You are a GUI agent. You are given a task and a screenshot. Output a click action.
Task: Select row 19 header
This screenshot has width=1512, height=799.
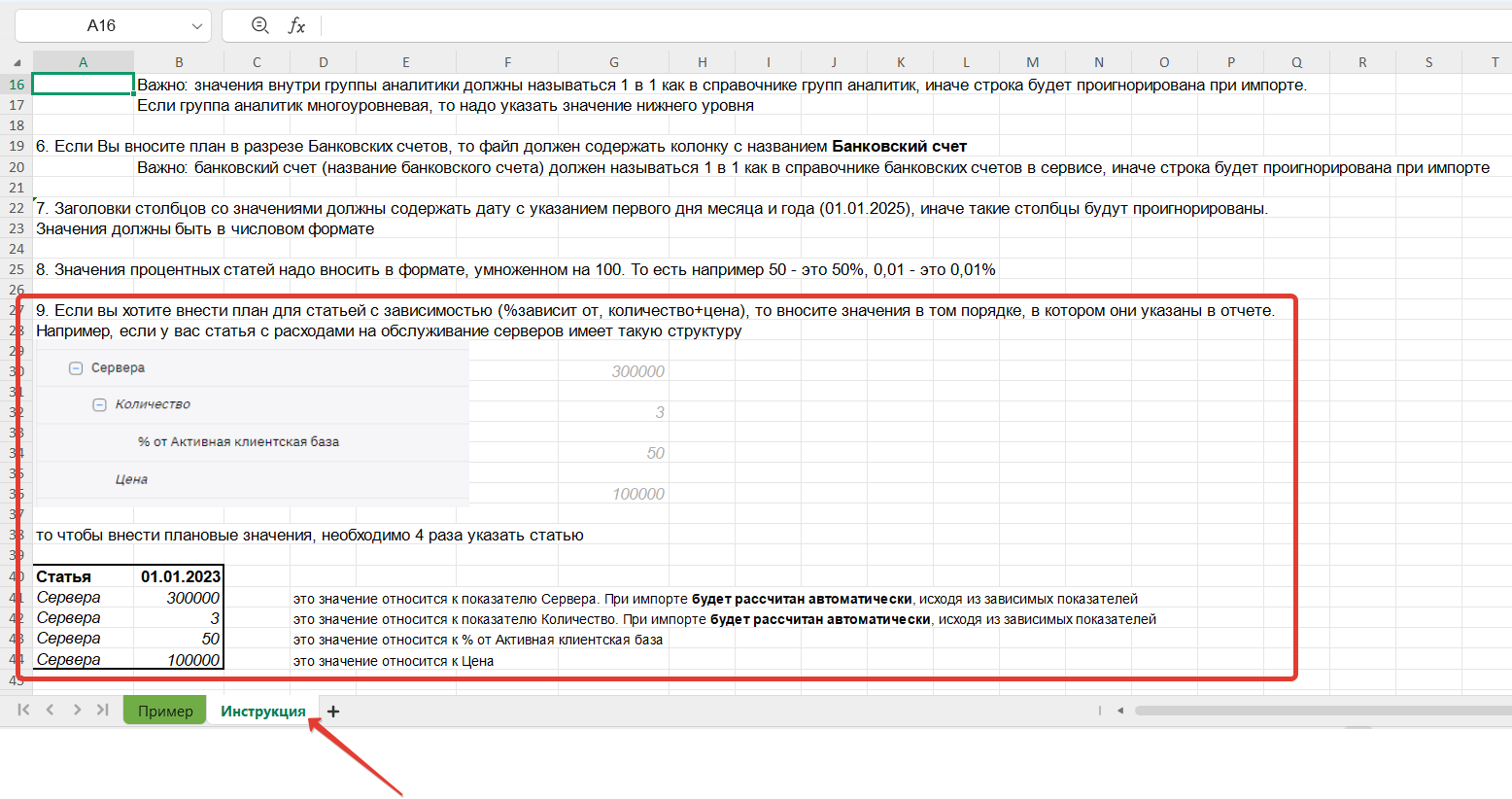point(17,147)
